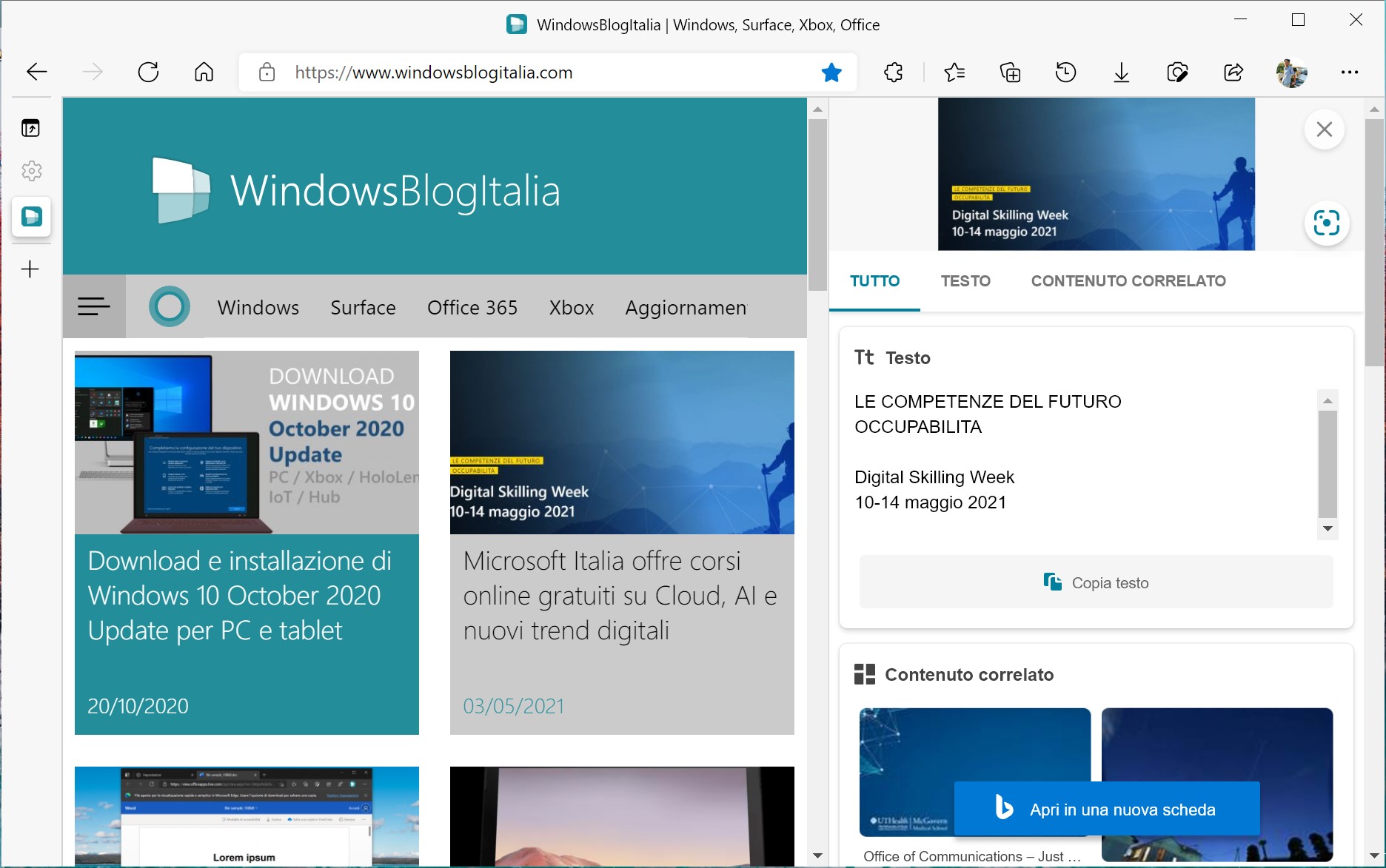Open the Windows menu item

(258, 307)
